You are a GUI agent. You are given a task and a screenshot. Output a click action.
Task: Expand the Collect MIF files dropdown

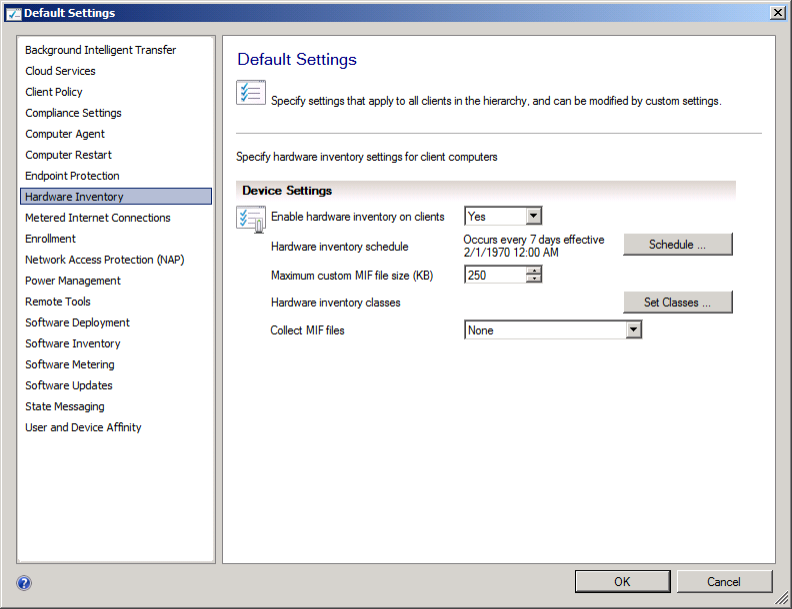tap(632, 330)
